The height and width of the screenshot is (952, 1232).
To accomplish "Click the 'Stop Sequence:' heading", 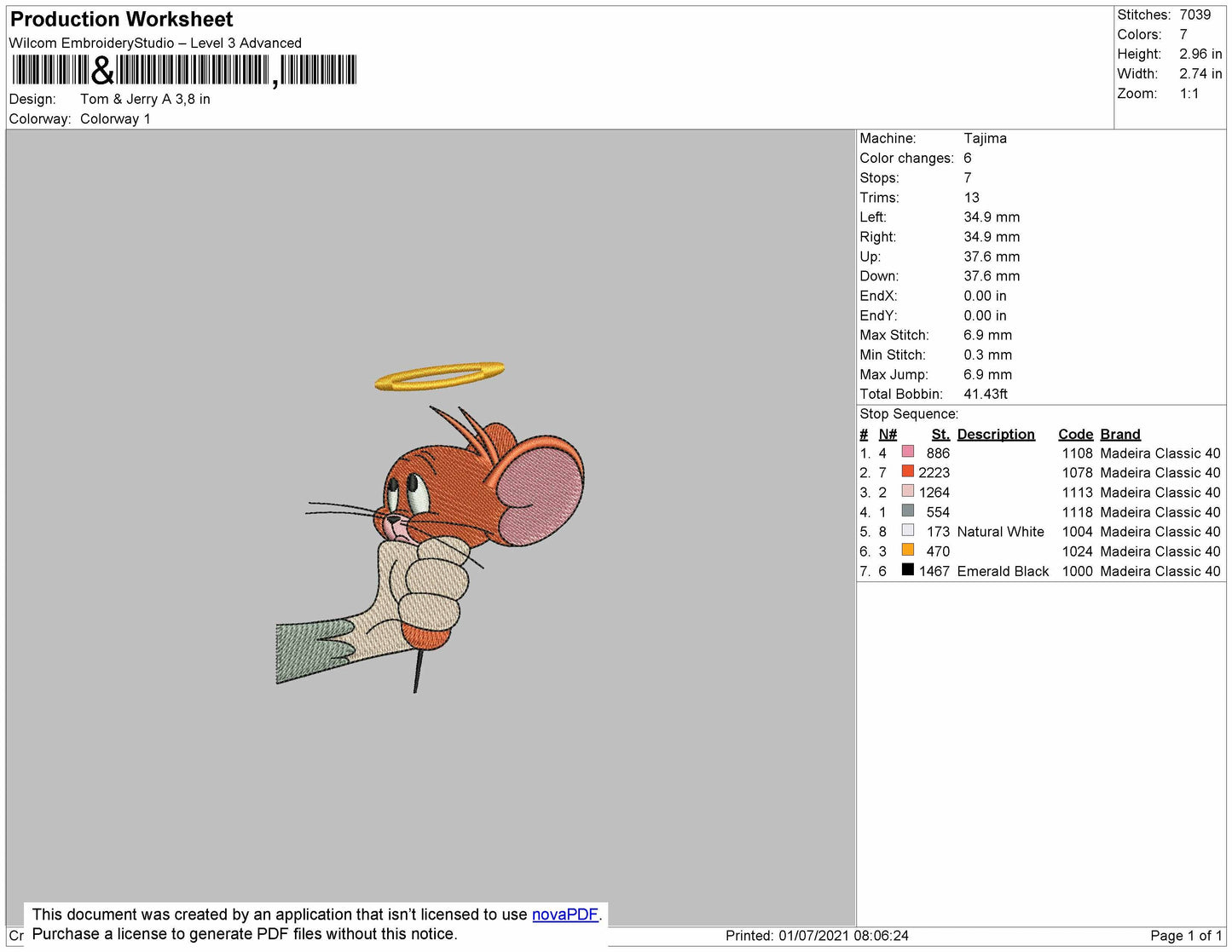I will pos(909,414).
